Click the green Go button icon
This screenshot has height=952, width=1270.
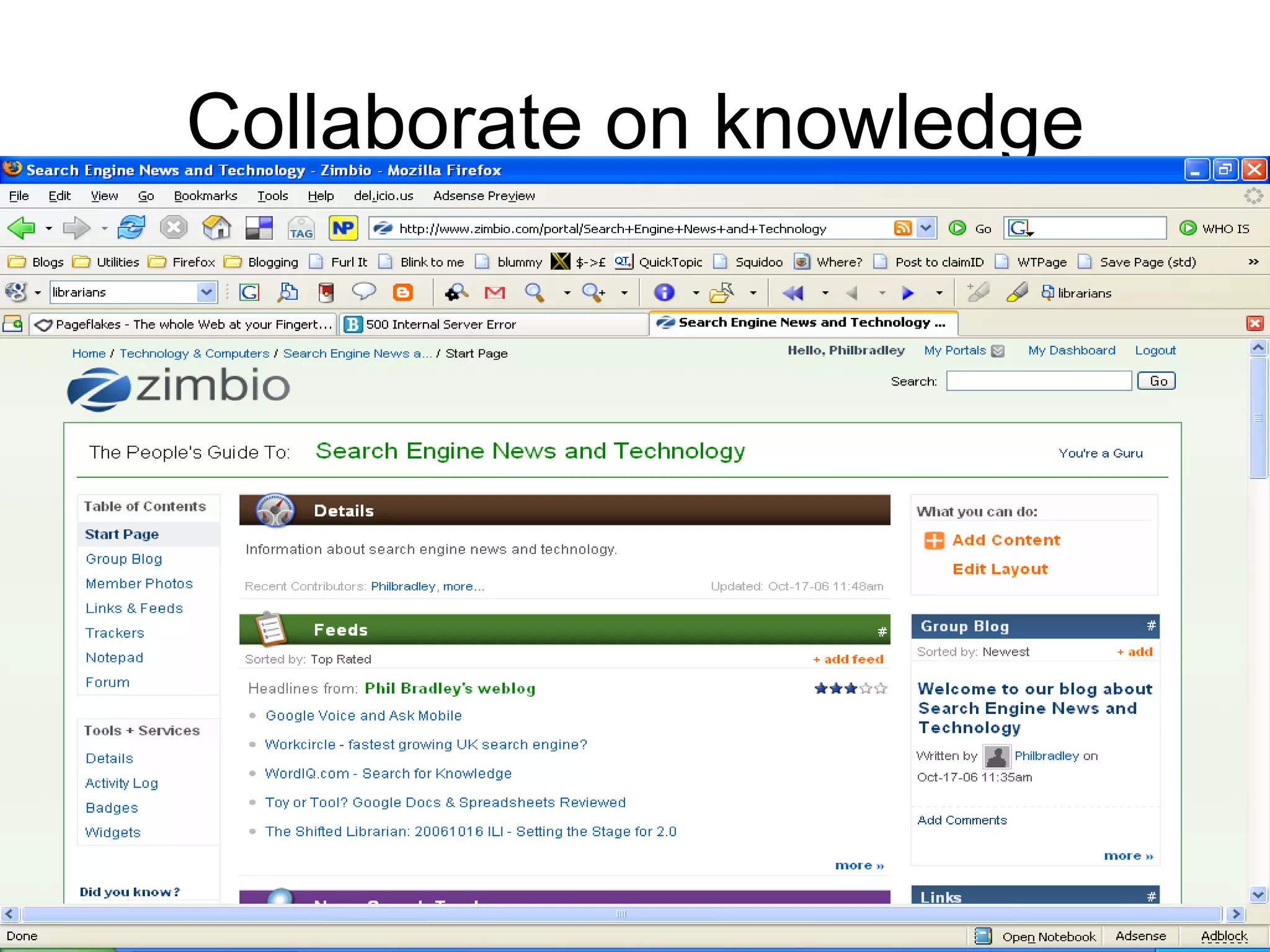tap(957, 228)
